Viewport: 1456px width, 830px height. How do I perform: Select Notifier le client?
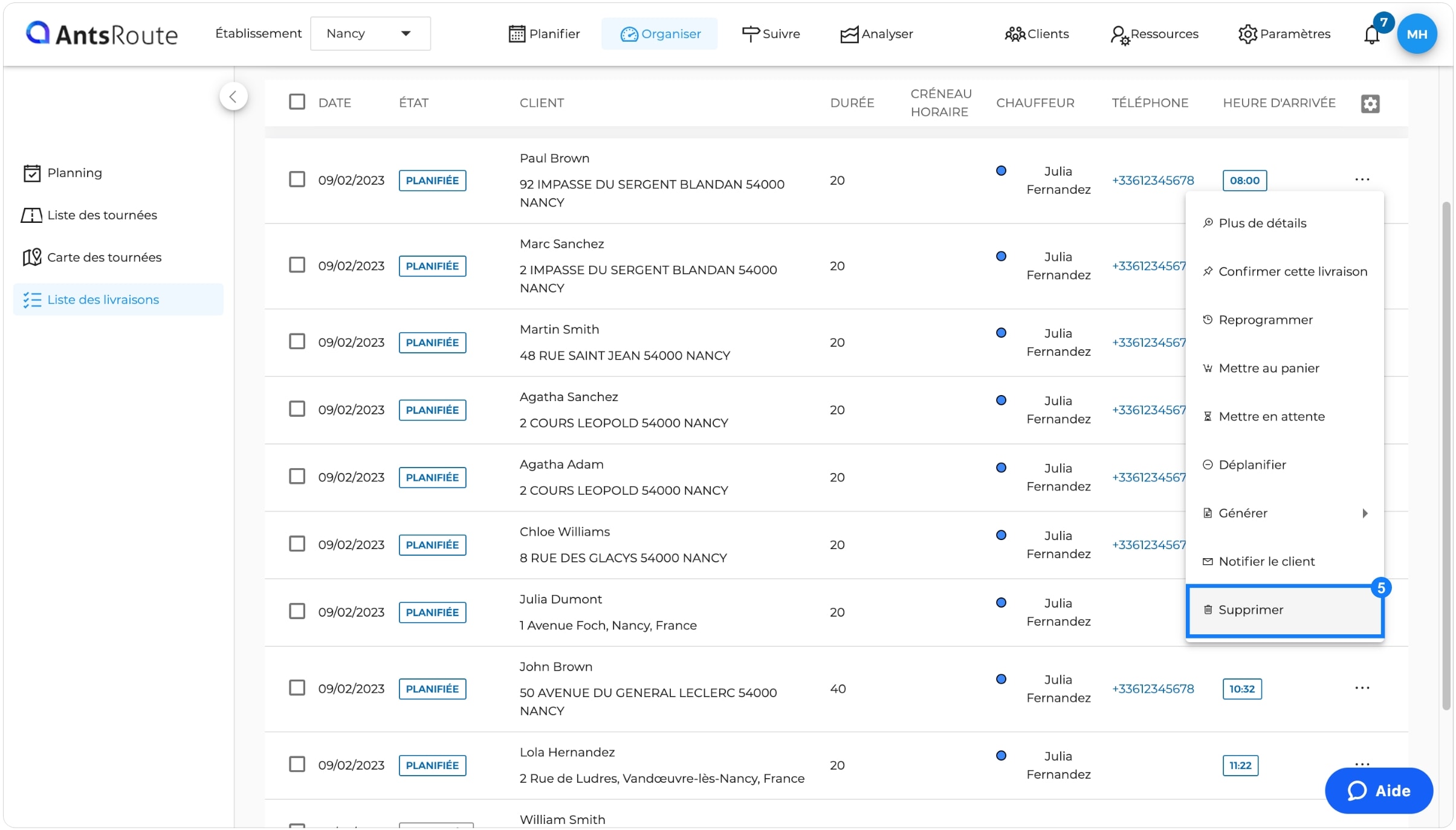click(x=1284, y=561)
